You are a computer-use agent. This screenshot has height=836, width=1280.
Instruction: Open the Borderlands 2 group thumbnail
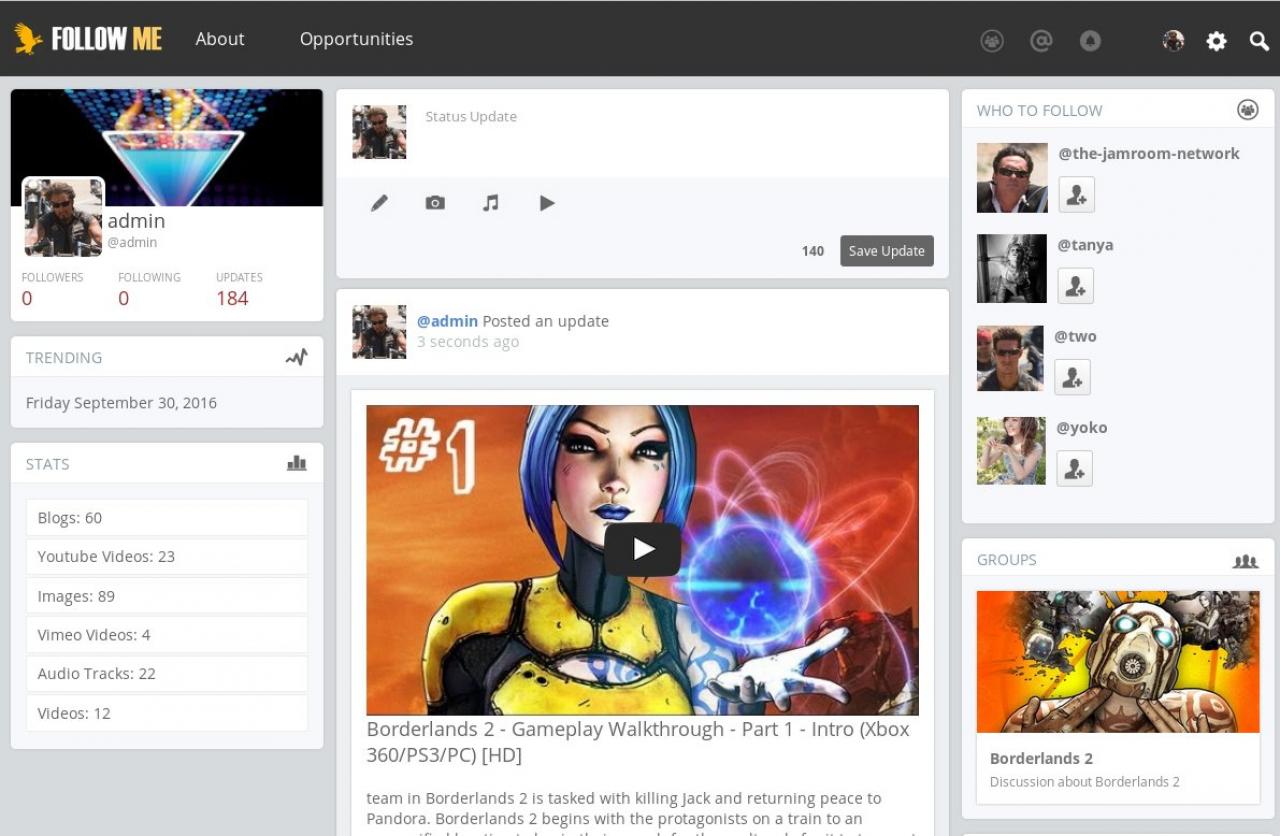point(1117,661)
